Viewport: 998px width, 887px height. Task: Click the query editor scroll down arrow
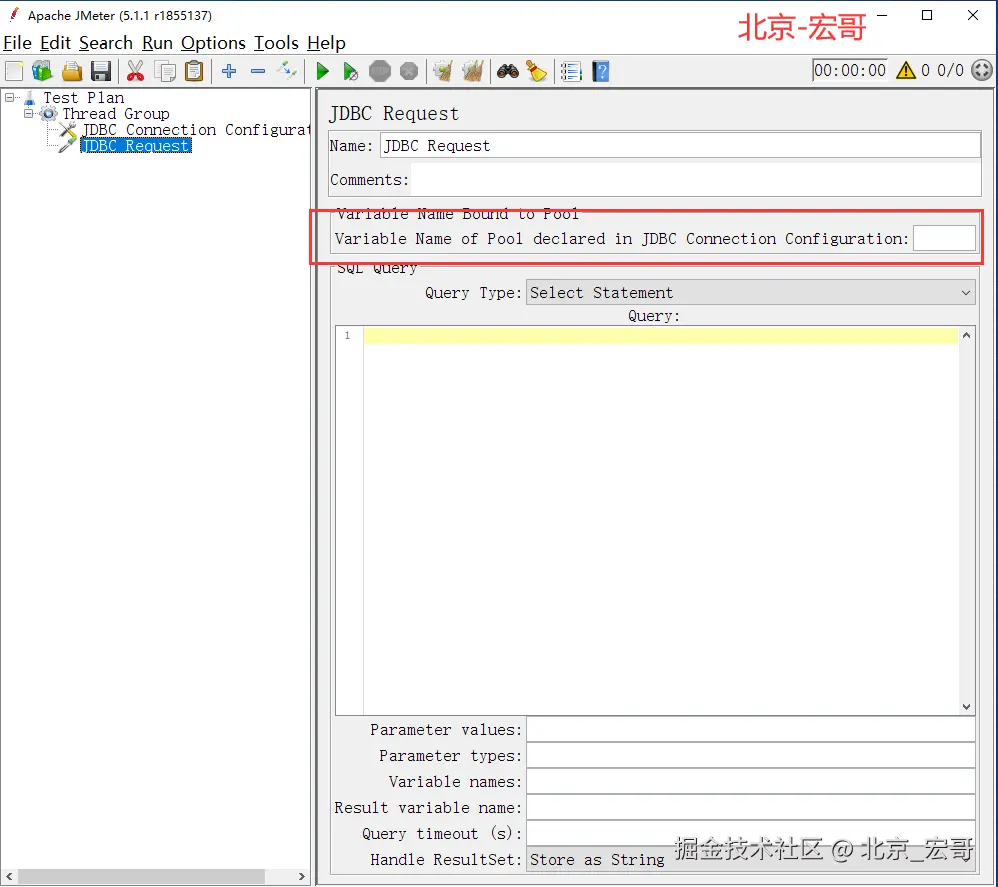click(967, 706)
